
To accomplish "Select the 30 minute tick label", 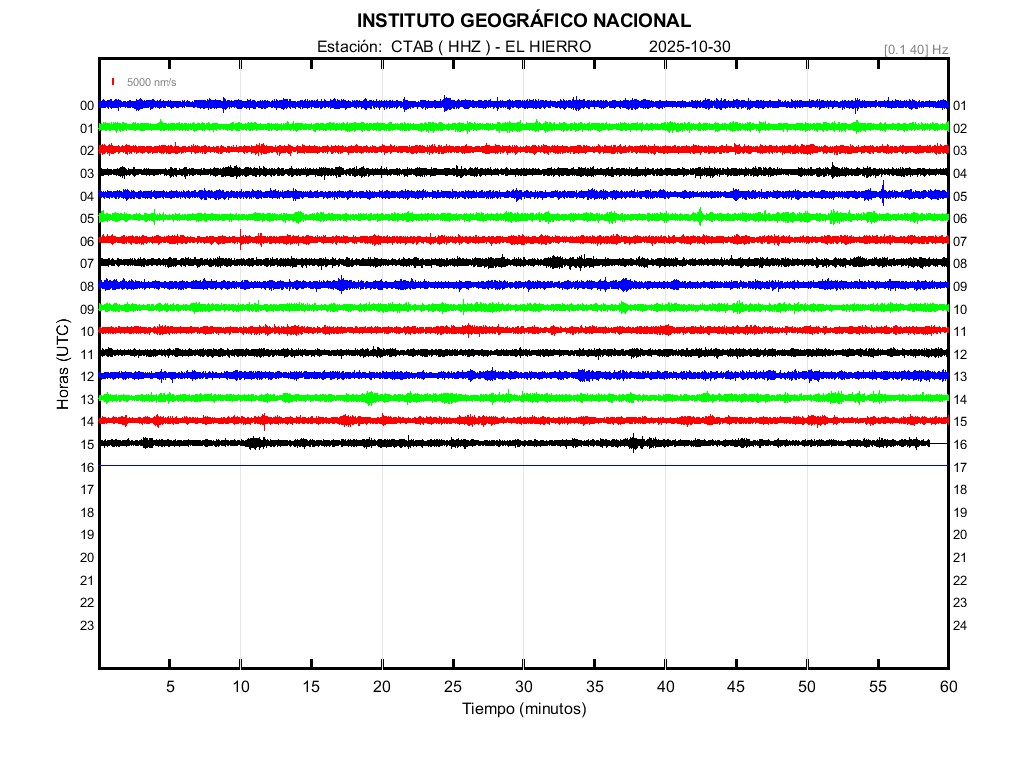I will click(x=524, y=686).
